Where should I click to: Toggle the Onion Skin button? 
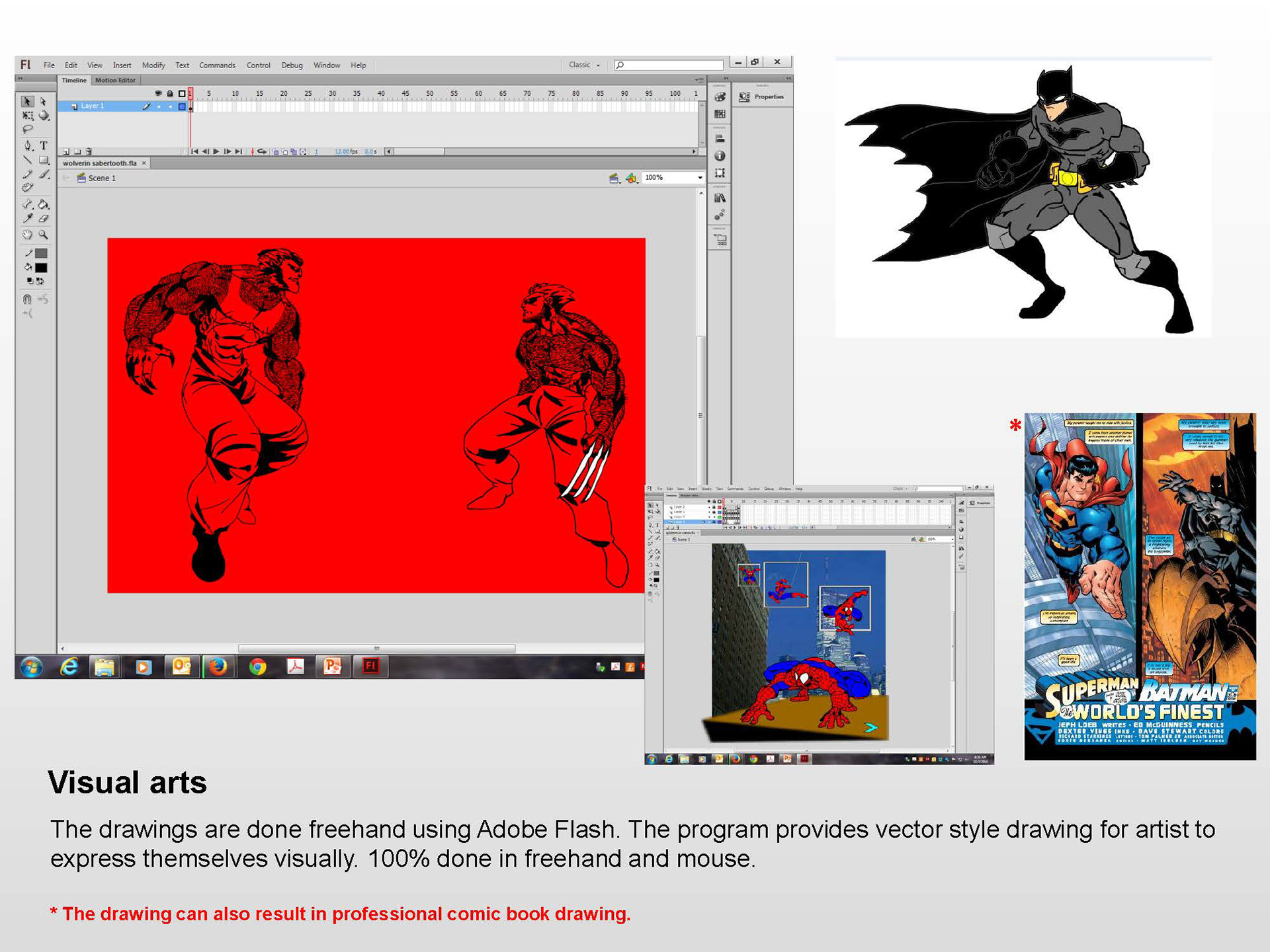tap(276, 151)
